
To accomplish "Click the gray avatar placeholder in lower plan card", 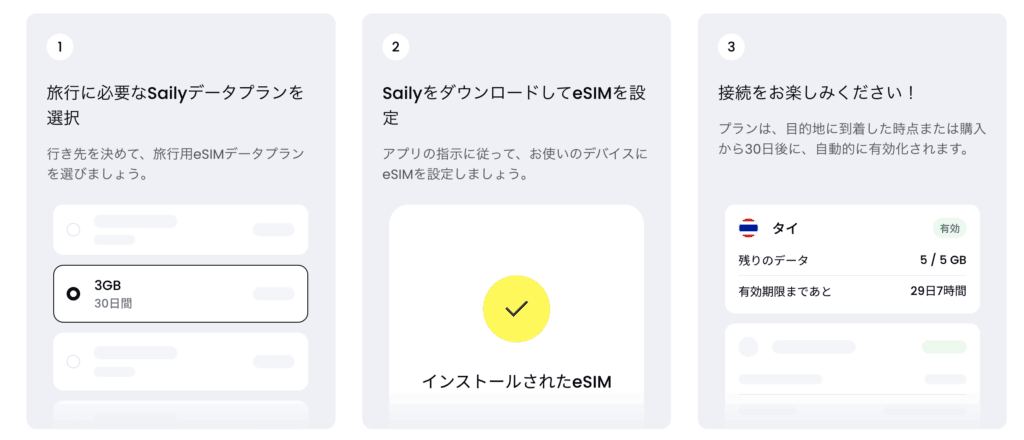I will click(748, 347).
